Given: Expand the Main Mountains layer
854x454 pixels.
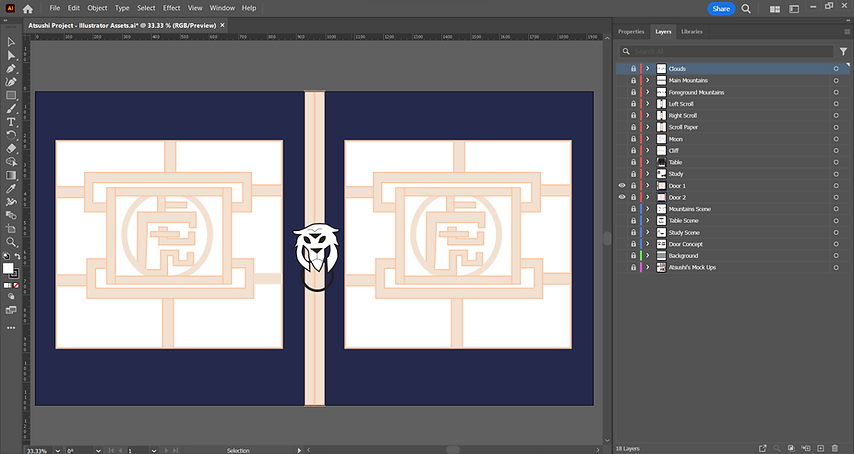Looking at the screenshot, I should [648, 80].
